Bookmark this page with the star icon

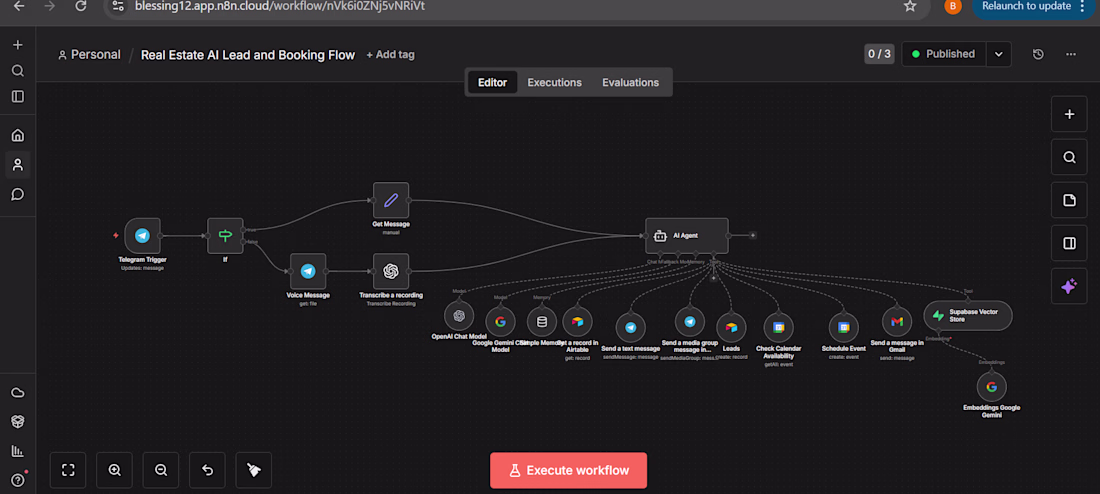click(x=910, y=6)
